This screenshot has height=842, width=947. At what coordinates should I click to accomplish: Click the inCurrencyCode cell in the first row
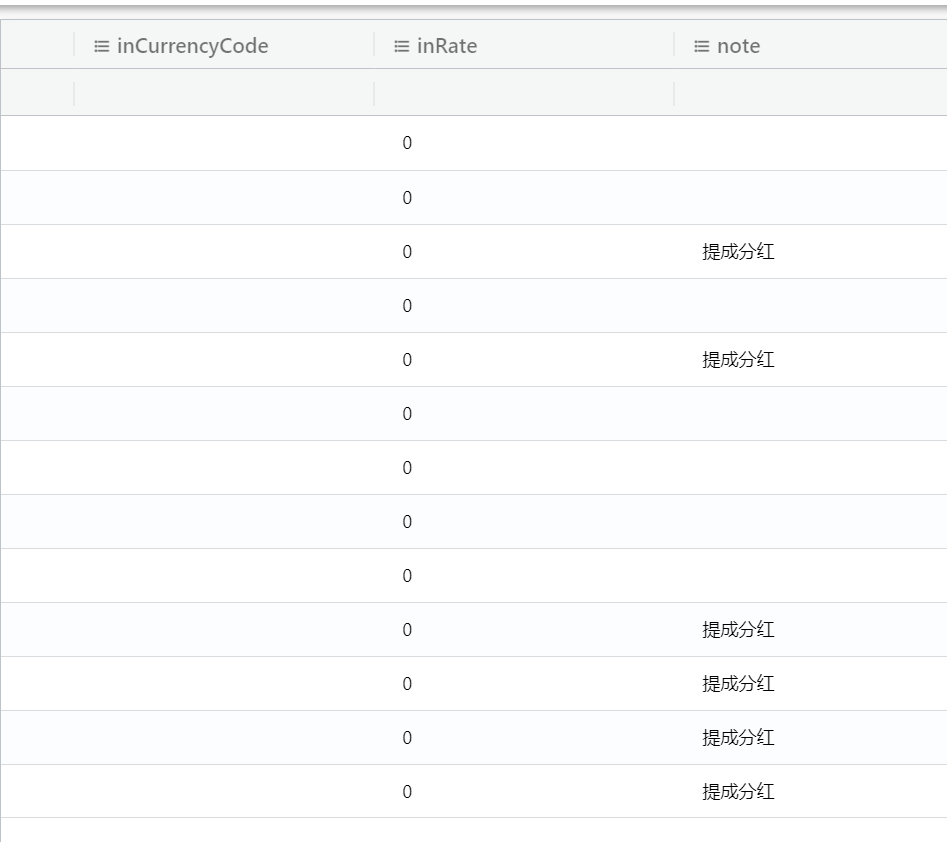click(224, 143)
